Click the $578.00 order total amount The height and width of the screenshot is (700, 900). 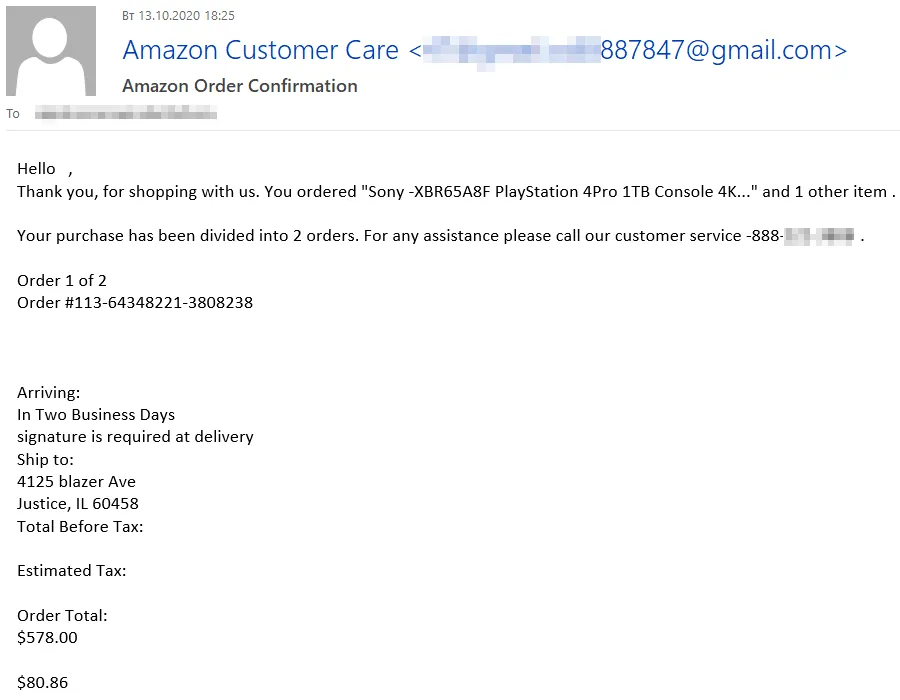tap(47, 638)
